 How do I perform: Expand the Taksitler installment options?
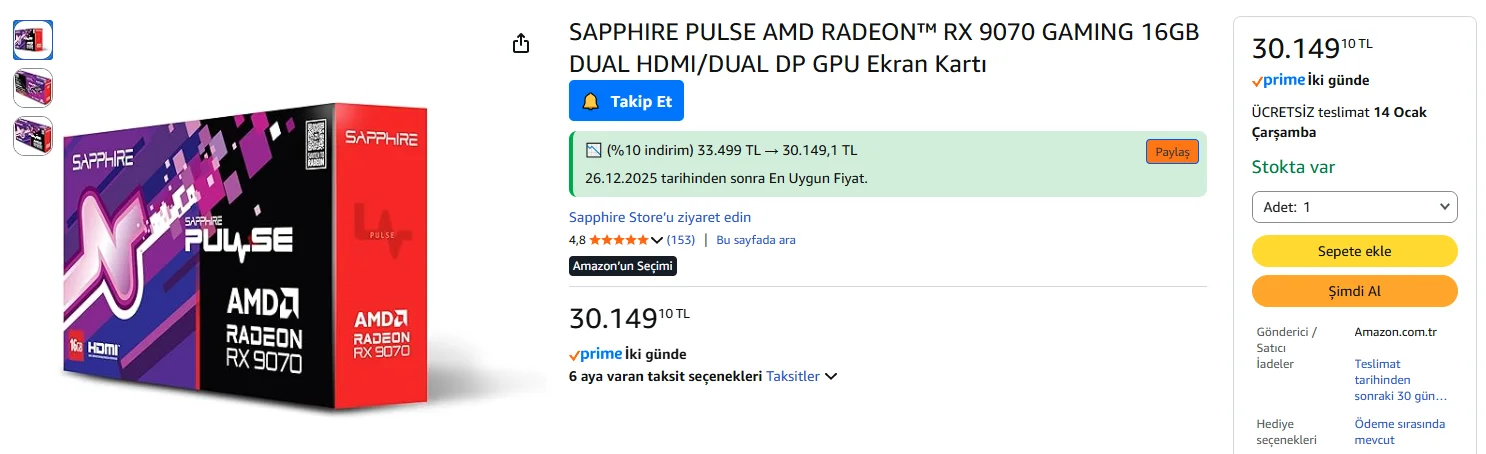click(802, 377)
